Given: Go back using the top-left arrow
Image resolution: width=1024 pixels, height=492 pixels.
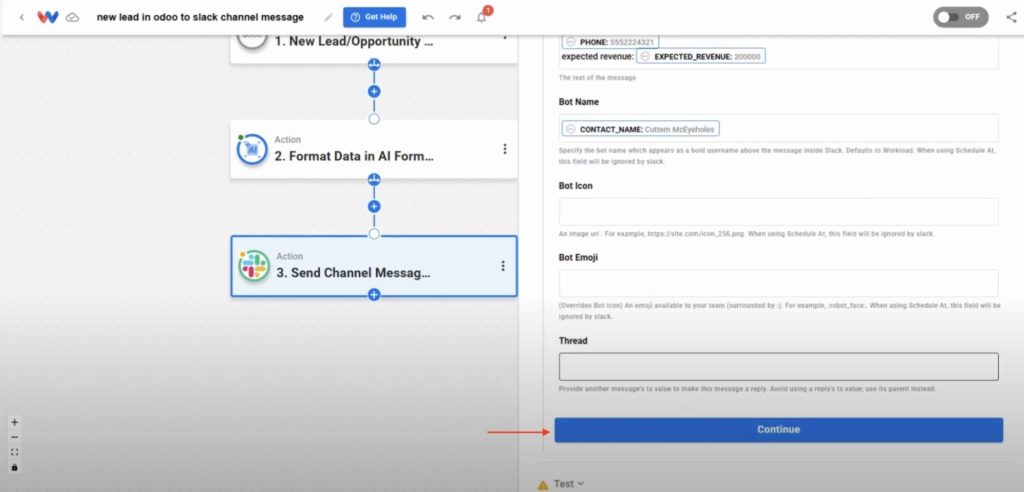Looking at the screenshot, I should click(x=22, y=17).
